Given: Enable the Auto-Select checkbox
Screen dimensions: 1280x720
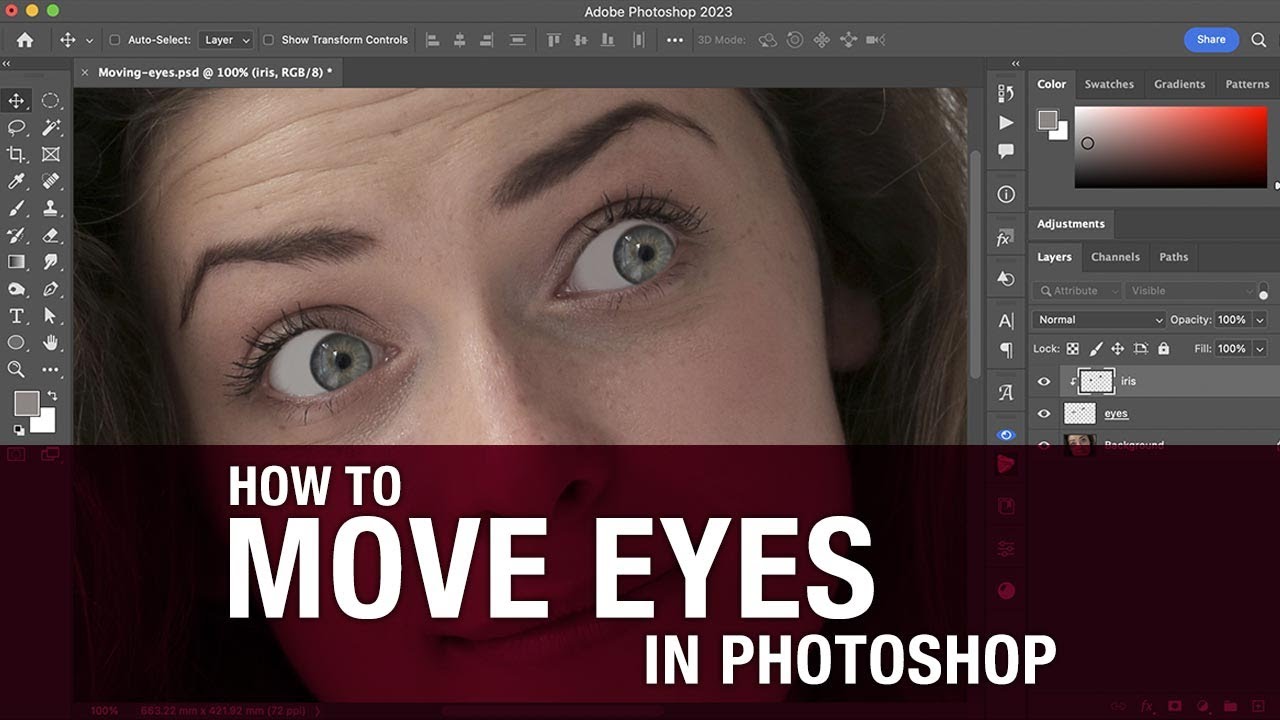Looking at the screenshot, I should point(114,40).
